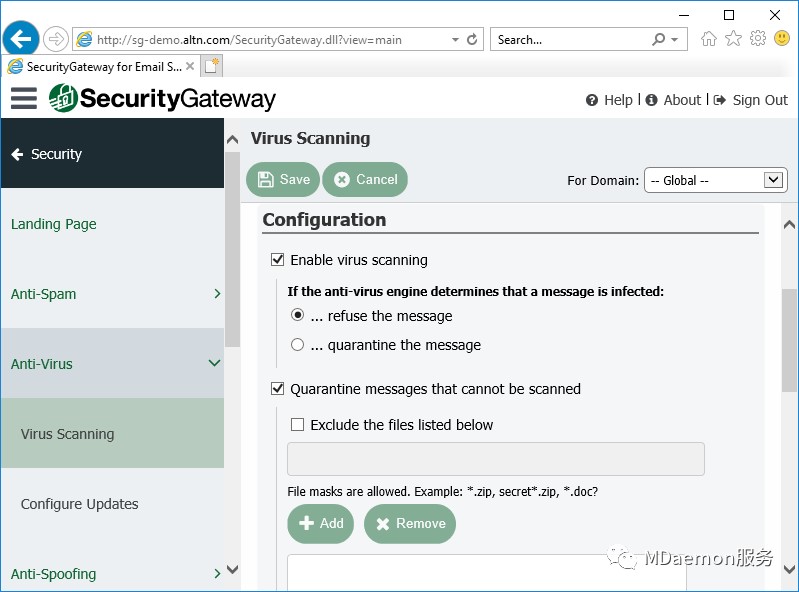
Task: Click the search magnifier icon
Action: (x=658, y=39)
